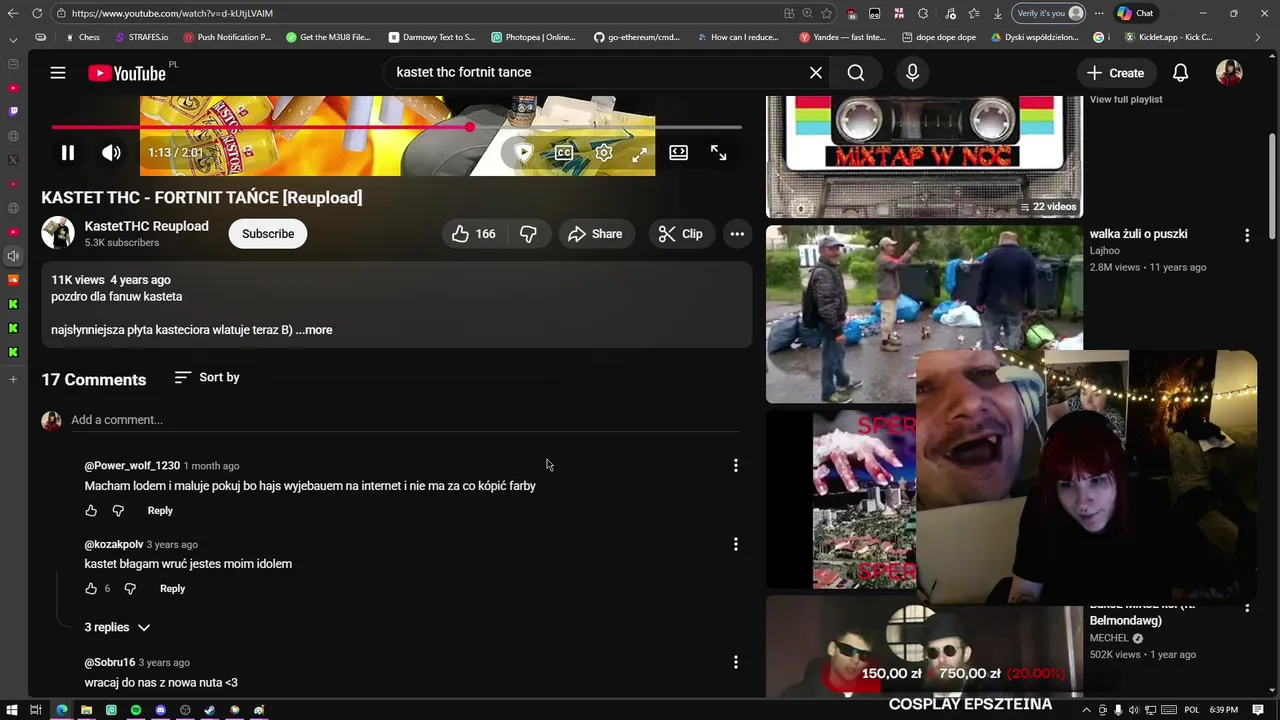This screenshot has width=1280, height=720.
Task: Open KastetTHC Reupload channel avatar
Action: [58, 233]
